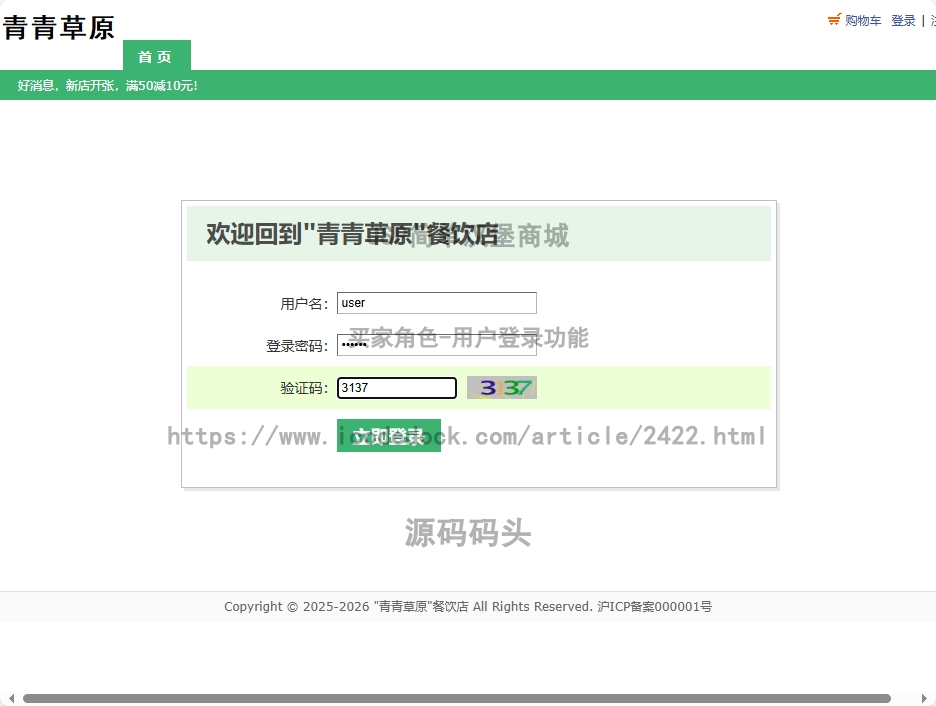Viewport: 936px width, 706px height.
Task: Switch to the 首页 tab
Action: point(156,56)
